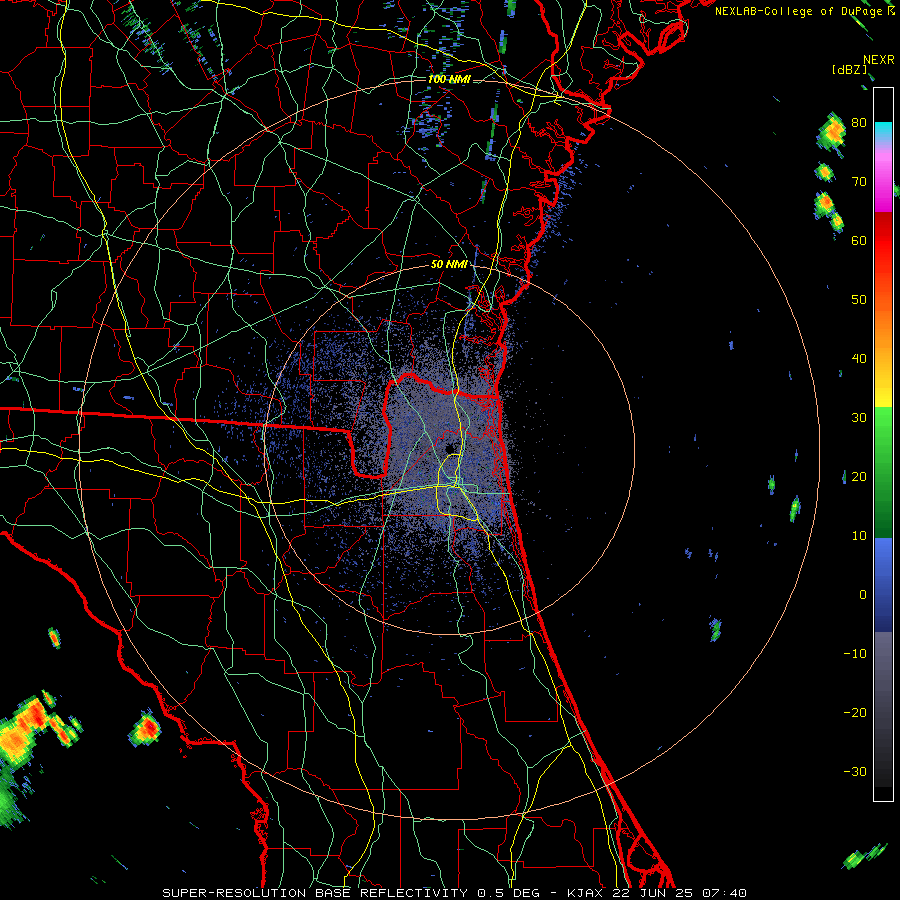This screenshot has width=900, height=900.
Task: Click the 50 NMI range ring label
Action: [x=449, y=265]
